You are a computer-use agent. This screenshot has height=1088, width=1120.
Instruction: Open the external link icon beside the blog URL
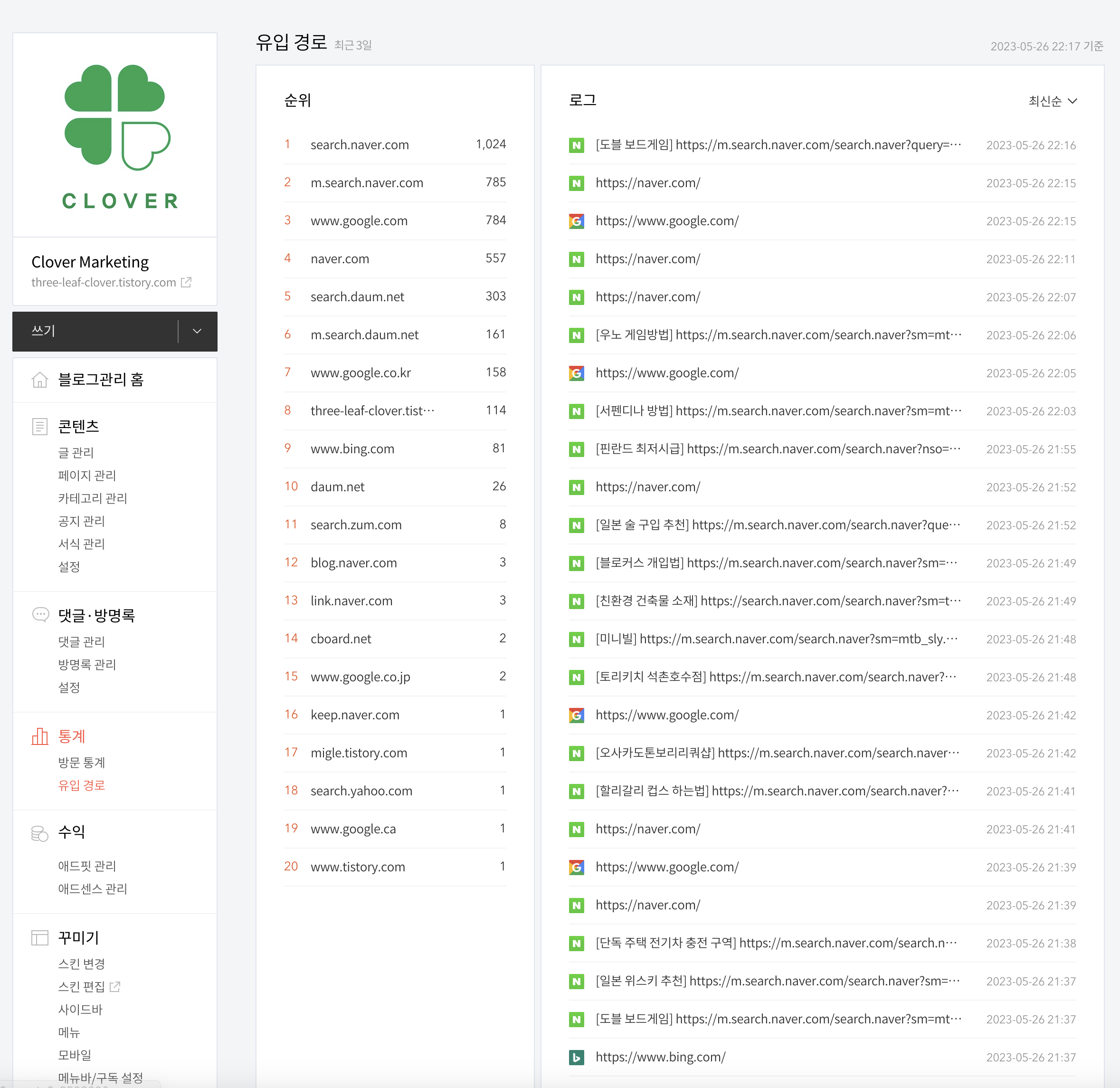point(186,282)
